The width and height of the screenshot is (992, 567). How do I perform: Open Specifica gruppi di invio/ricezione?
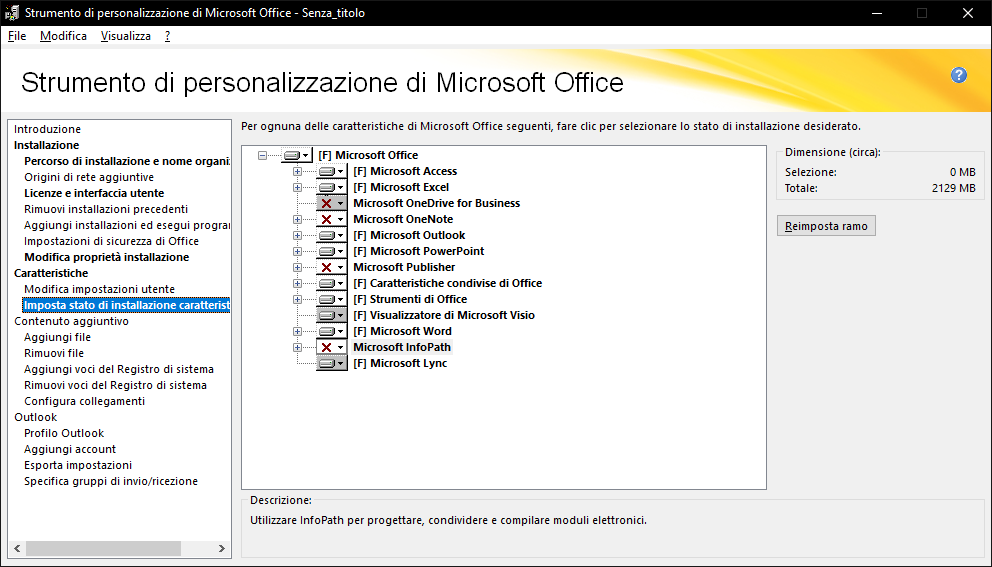click(111, 482)
